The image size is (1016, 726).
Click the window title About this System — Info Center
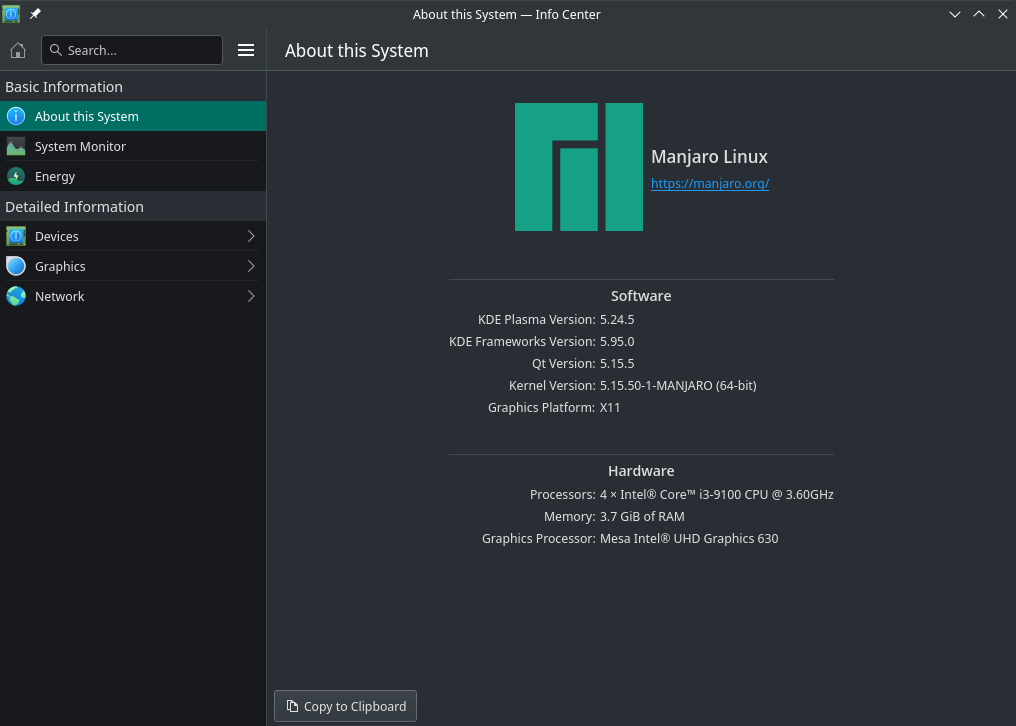click(507, 14)
